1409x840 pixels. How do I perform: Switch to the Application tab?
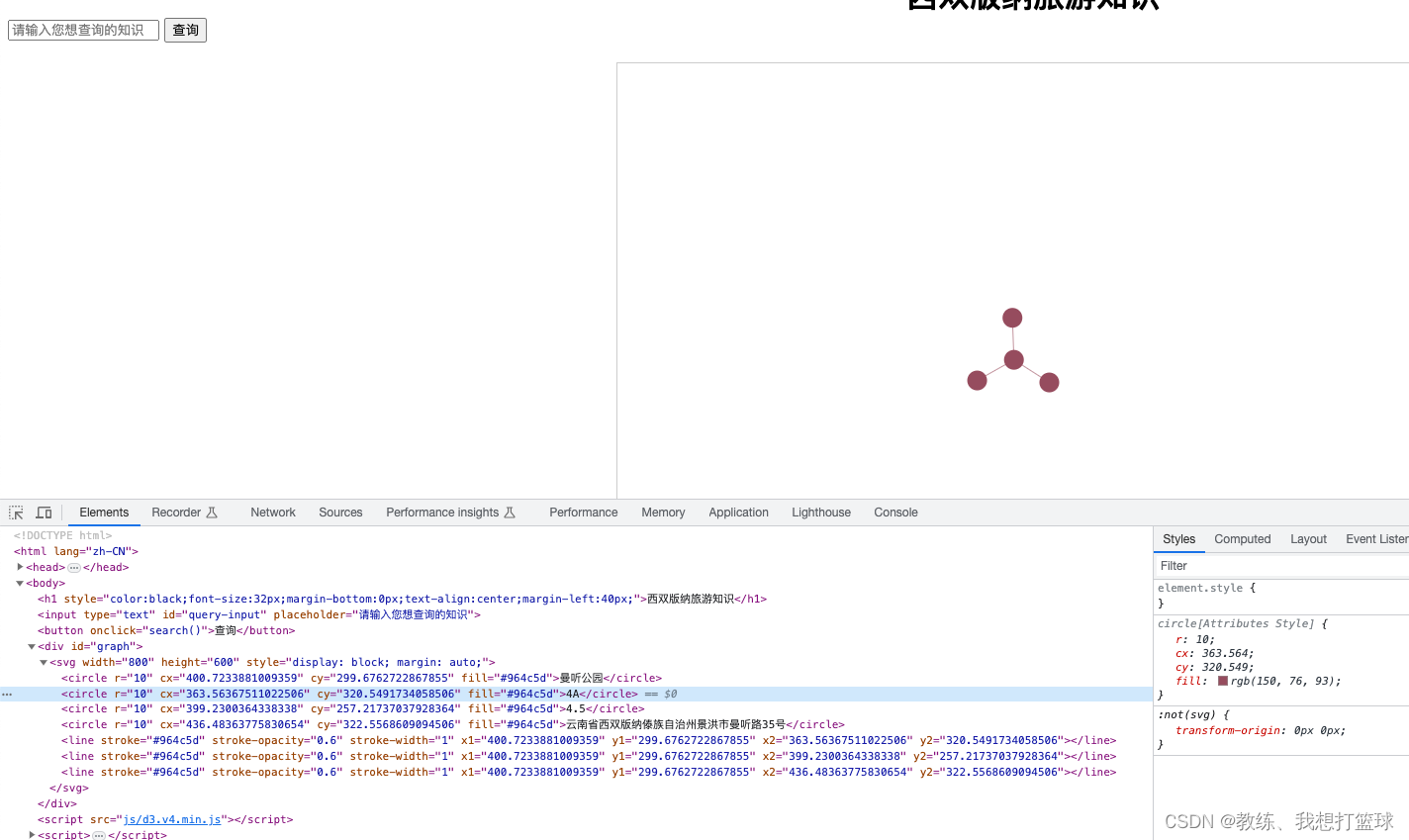738,513
